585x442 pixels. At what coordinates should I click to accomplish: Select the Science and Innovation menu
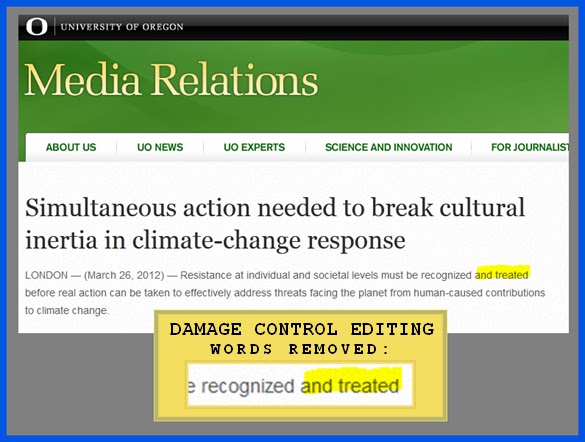[x=388, y=147]
